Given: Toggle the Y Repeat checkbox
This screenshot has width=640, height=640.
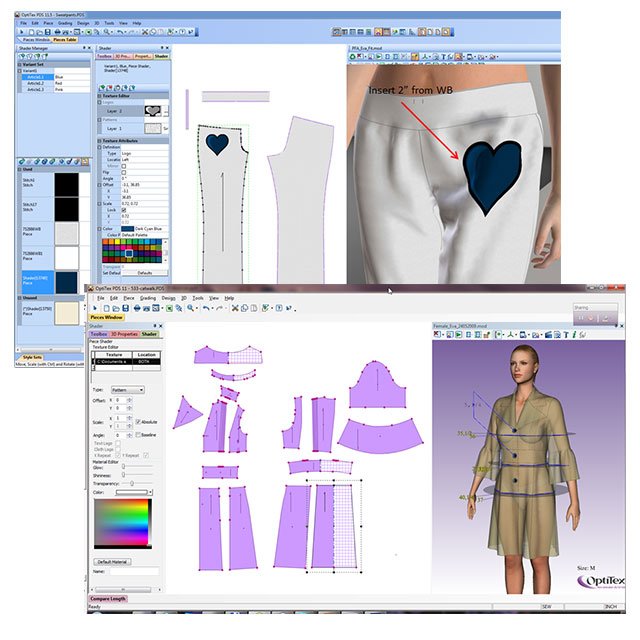Looking at the screenshot, I should pos(146,455).
